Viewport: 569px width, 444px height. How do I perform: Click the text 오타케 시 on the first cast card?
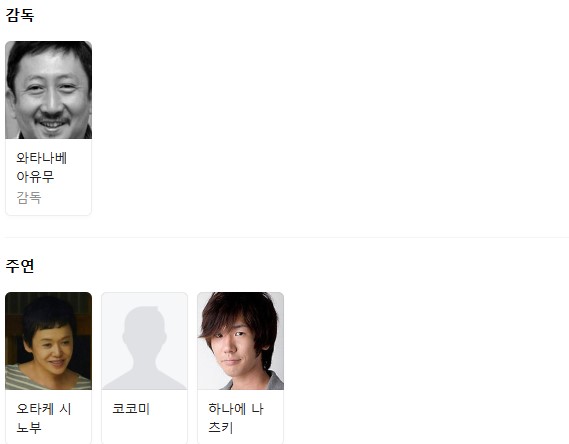pyautogui.click(x=44, y=409)
